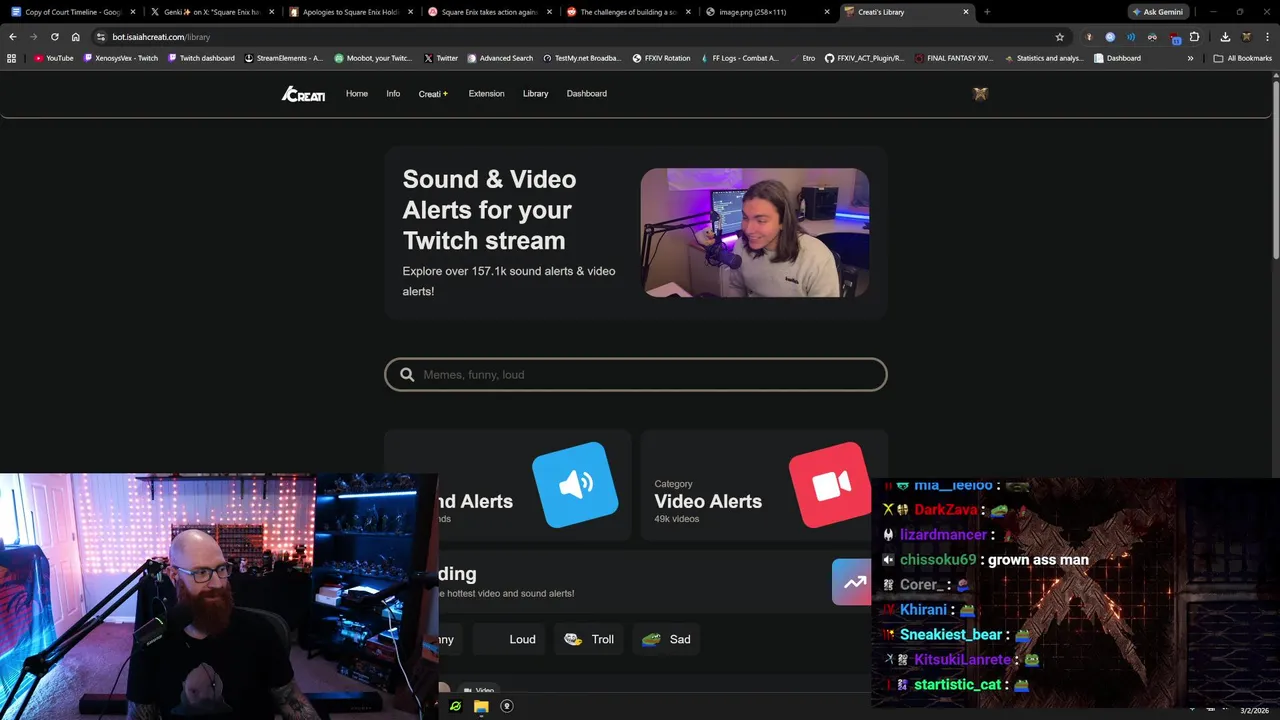
Task: Open the StreamElements bookmark
Action: 284,58
